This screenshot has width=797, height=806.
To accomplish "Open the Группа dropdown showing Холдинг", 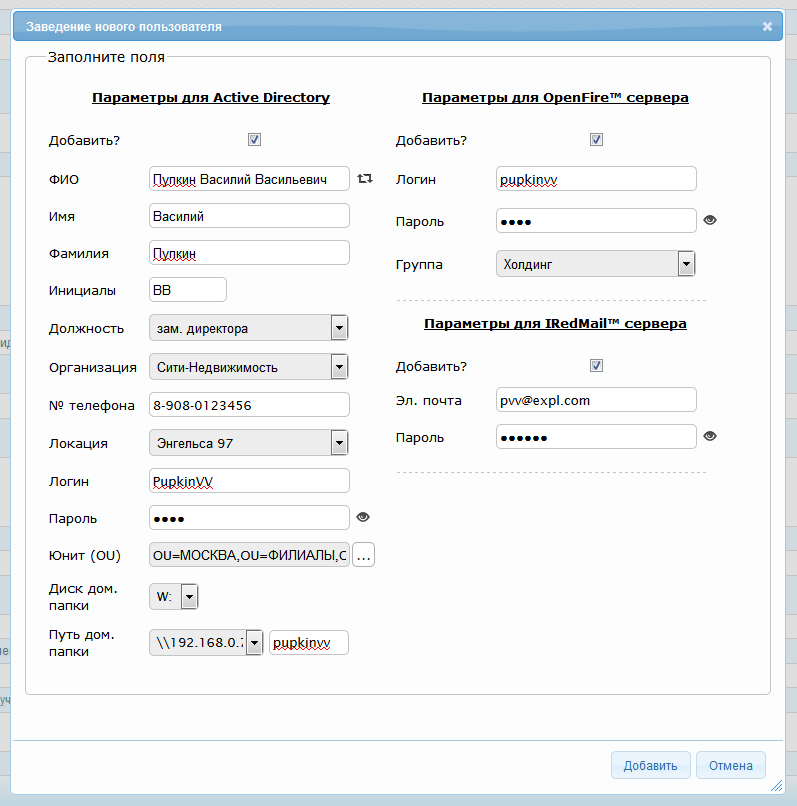I will coord(595,264).
